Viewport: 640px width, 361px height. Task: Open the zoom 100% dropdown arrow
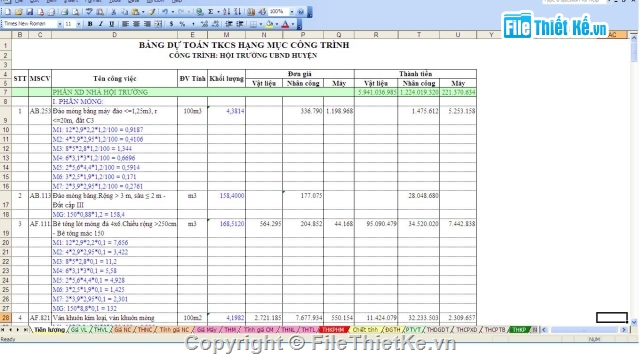292,12
